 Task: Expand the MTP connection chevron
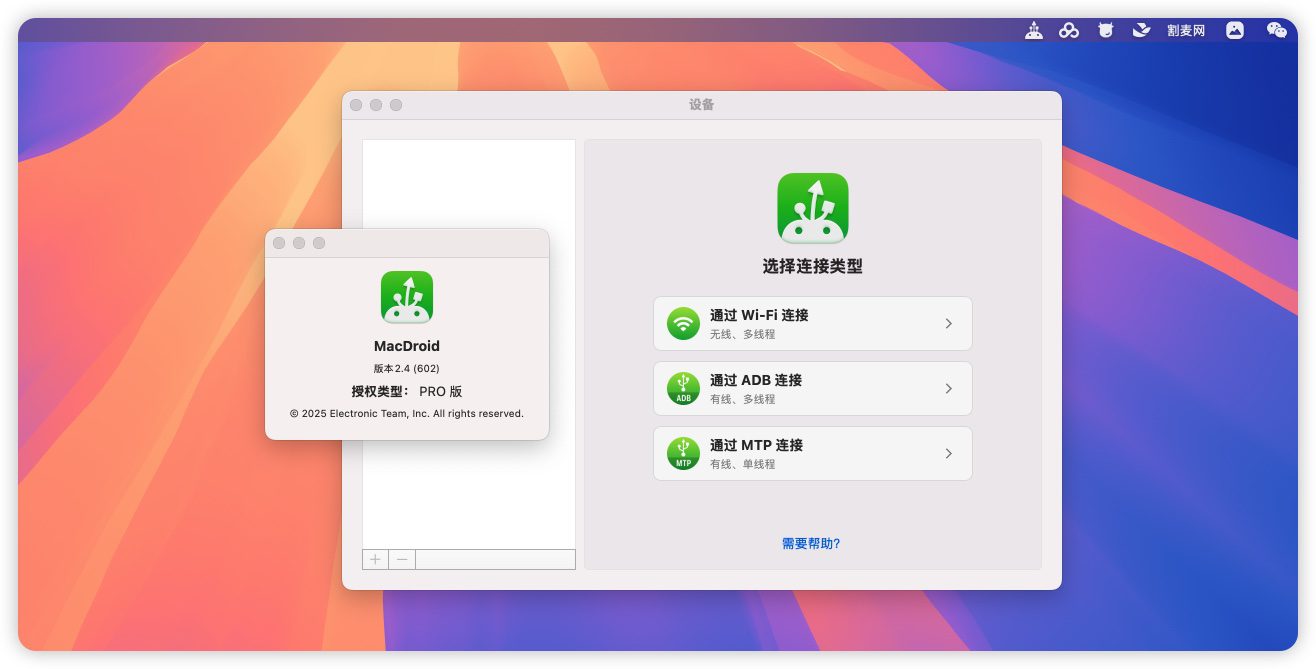949,453
